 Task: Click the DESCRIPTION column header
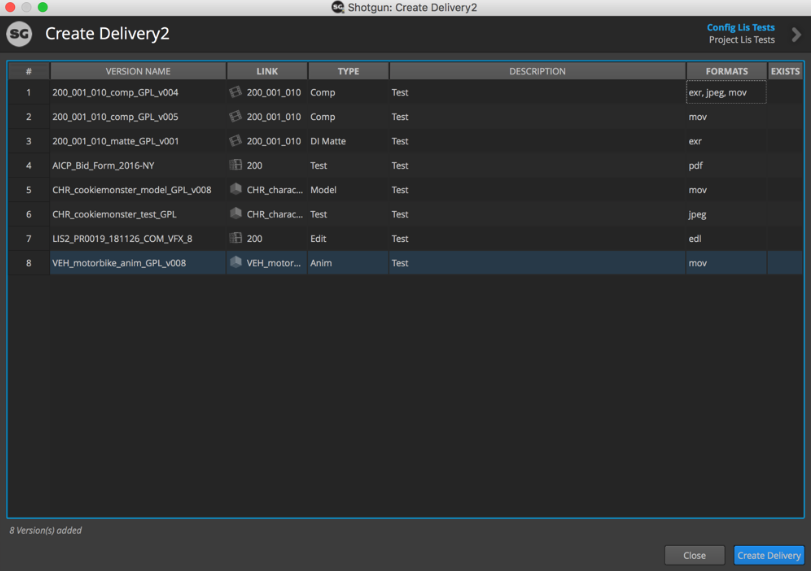coord(537,71)
